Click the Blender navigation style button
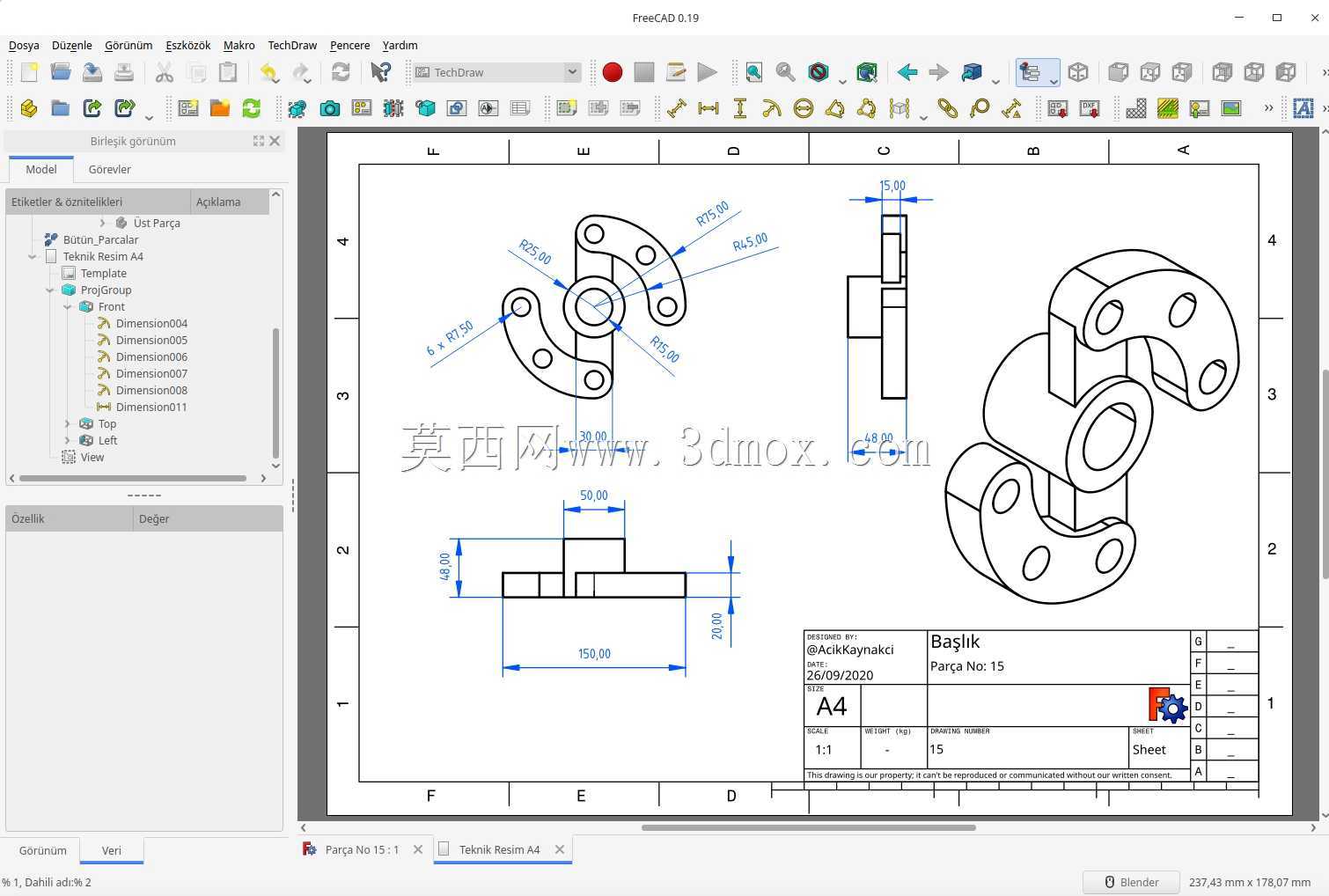 pos(1131,882)
